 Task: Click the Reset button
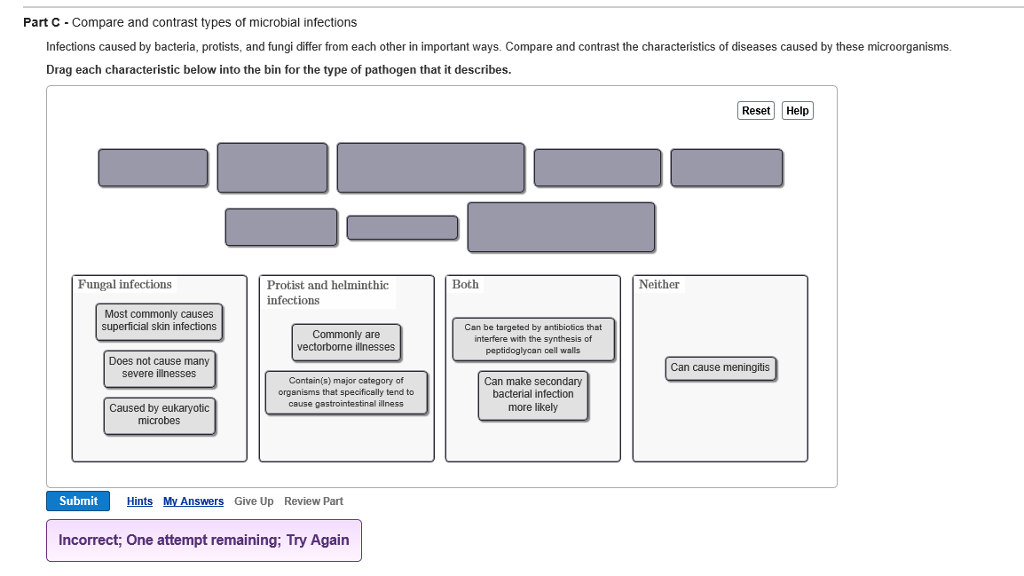(756, 110)
